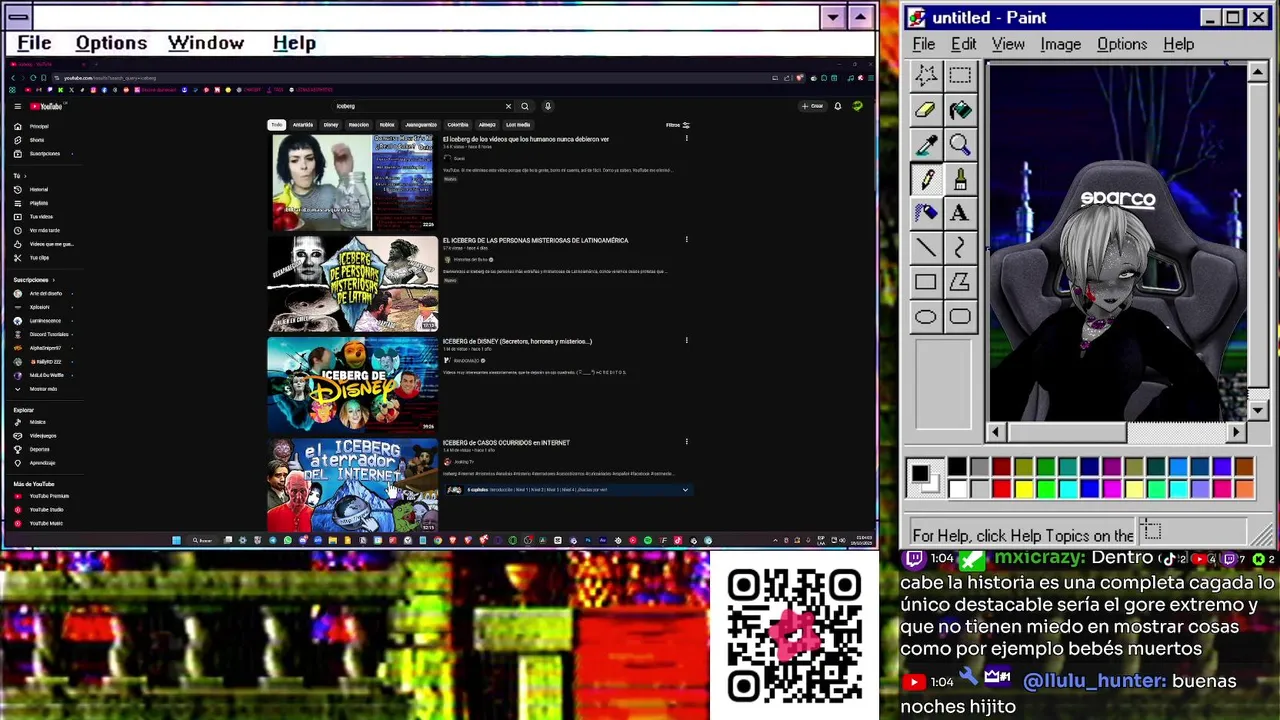Choose the Curve tool in Paint

(x=960, y=248)
